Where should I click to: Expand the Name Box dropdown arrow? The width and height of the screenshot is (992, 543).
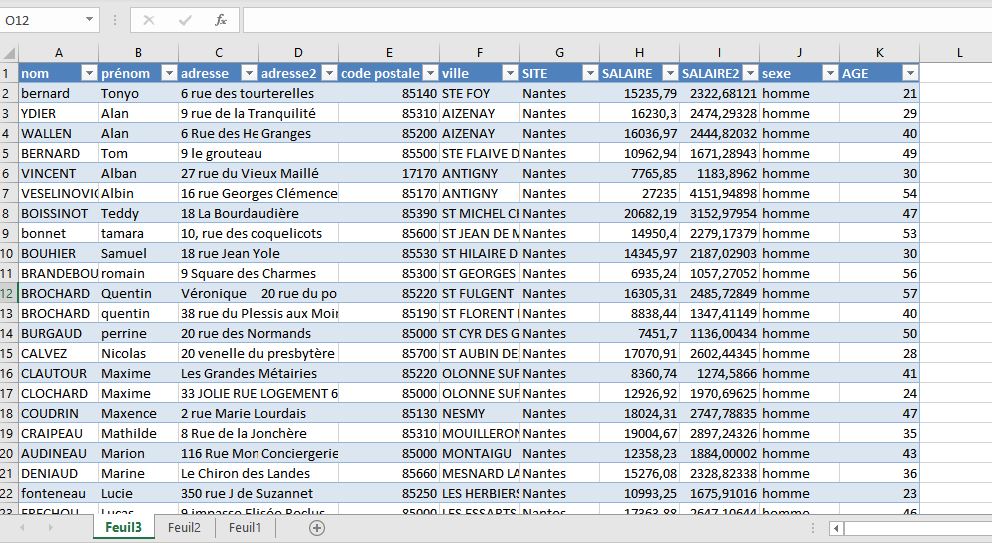coord(90,20)
